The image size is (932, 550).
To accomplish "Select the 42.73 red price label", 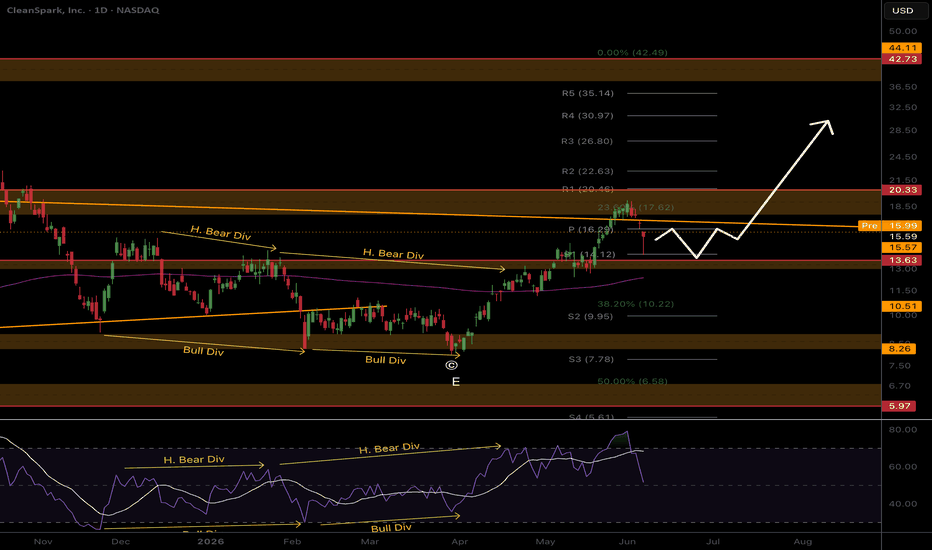I will coord(902,59).
